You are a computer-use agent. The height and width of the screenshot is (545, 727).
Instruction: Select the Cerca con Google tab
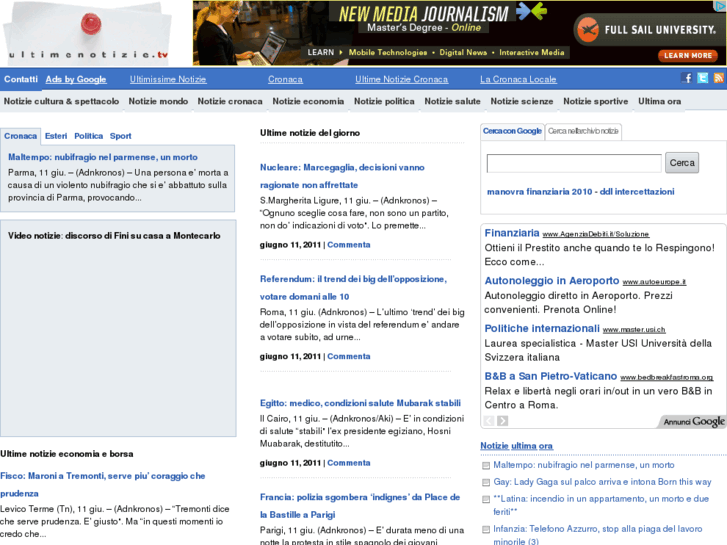[512, 131]
